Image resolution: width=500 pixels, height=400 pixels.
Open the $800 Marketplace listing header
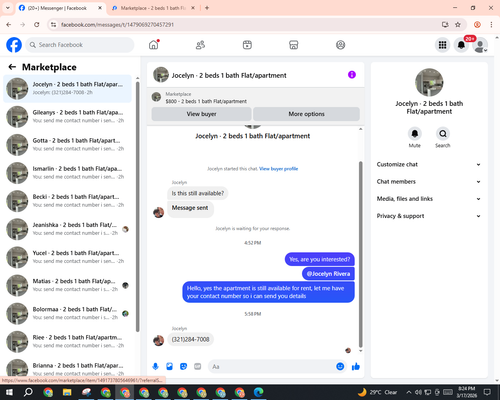tap(256, 97)
